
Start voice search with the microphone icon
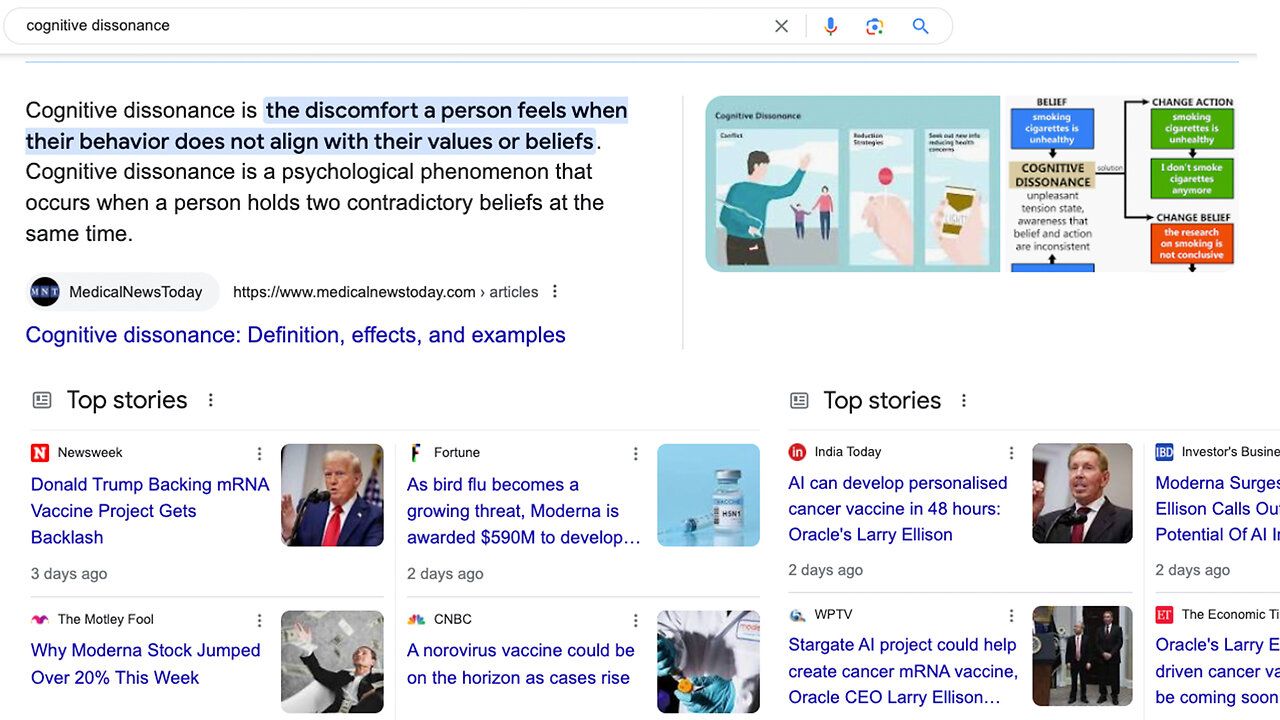[830, 26]
